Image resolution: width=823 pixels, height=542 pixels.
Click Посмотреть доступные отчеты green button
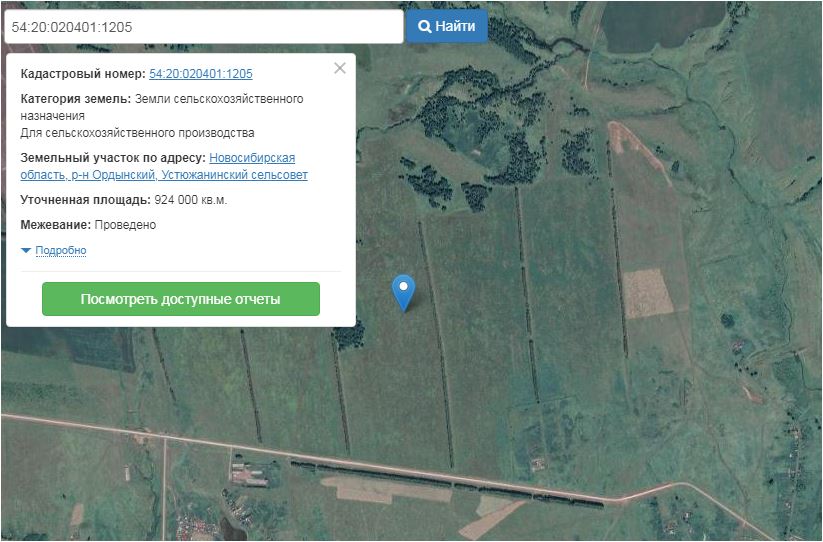pyautogui.click(x=181, y=299)
